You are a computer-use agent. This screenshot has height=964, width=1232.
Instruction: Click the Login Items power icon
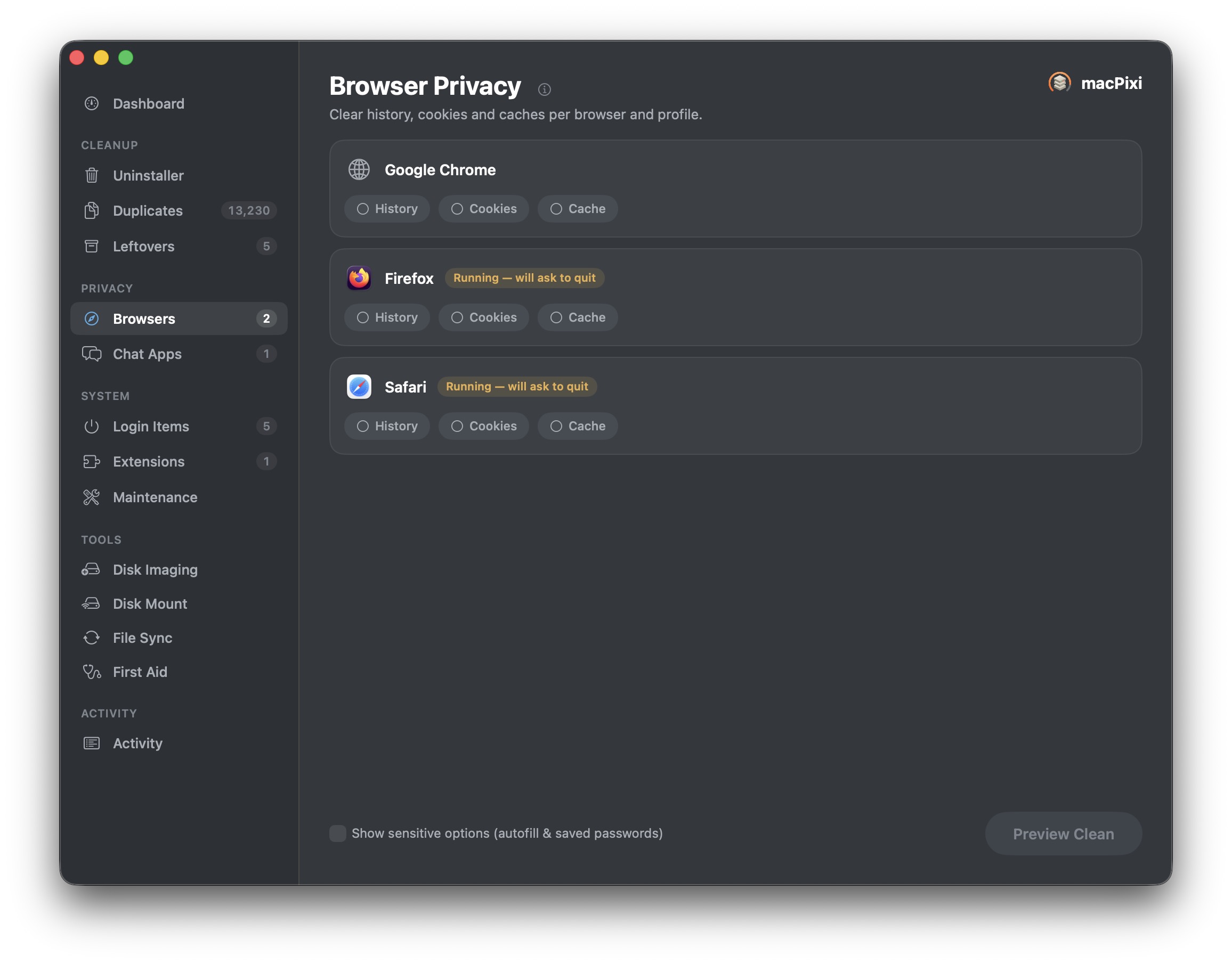pos(92,426)
